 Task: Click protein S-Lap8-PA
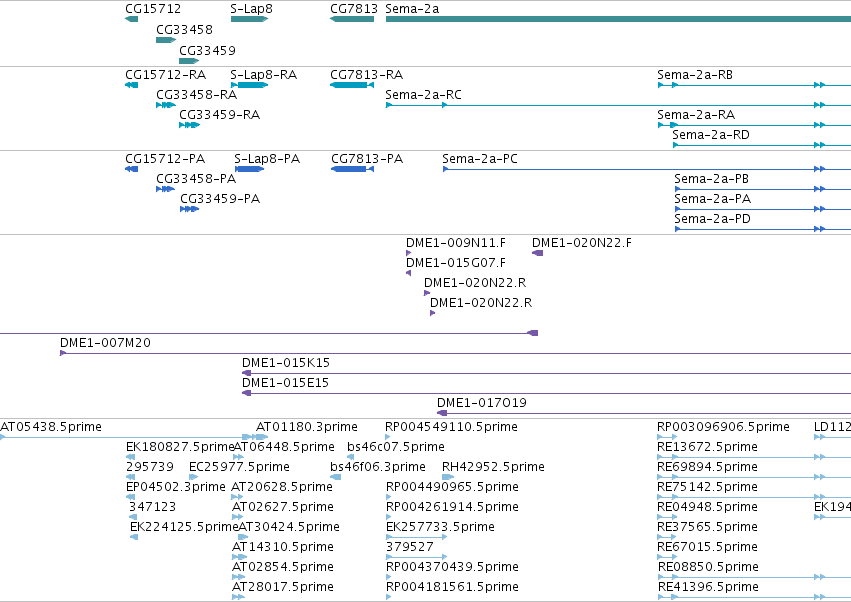267,159
